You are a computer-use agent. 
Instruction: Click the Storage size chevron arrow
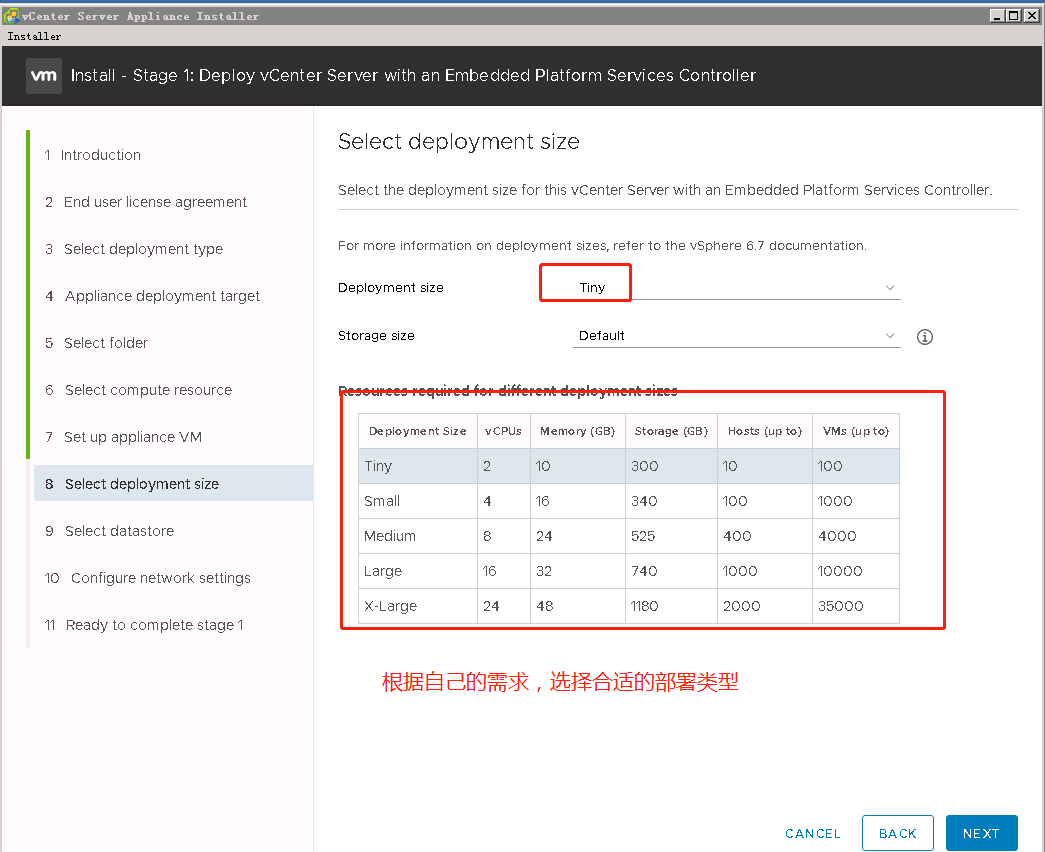(890, 335)
